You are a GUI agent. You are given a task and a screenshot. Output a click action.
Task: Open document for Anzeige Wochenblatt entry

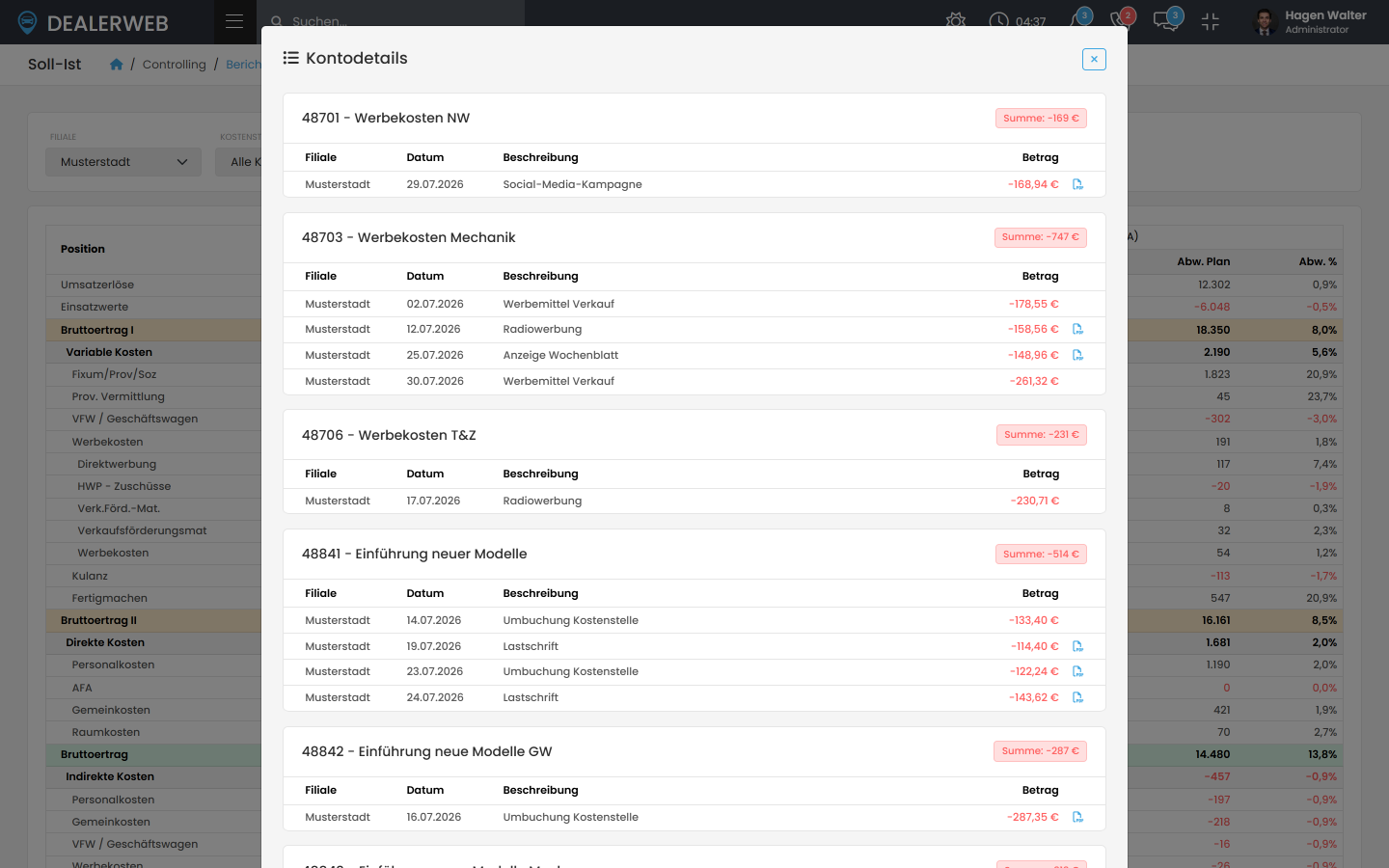pos(1077,355)
